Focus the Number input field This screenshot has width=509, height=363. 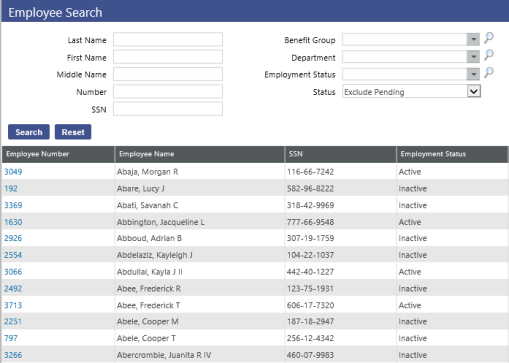click(x=168, y=92)
